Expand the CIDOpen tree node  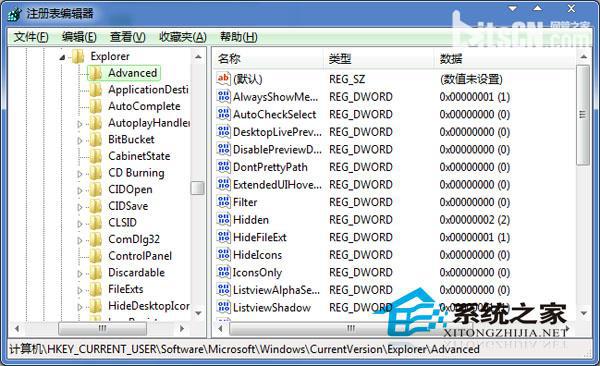(x=80, y=190)
